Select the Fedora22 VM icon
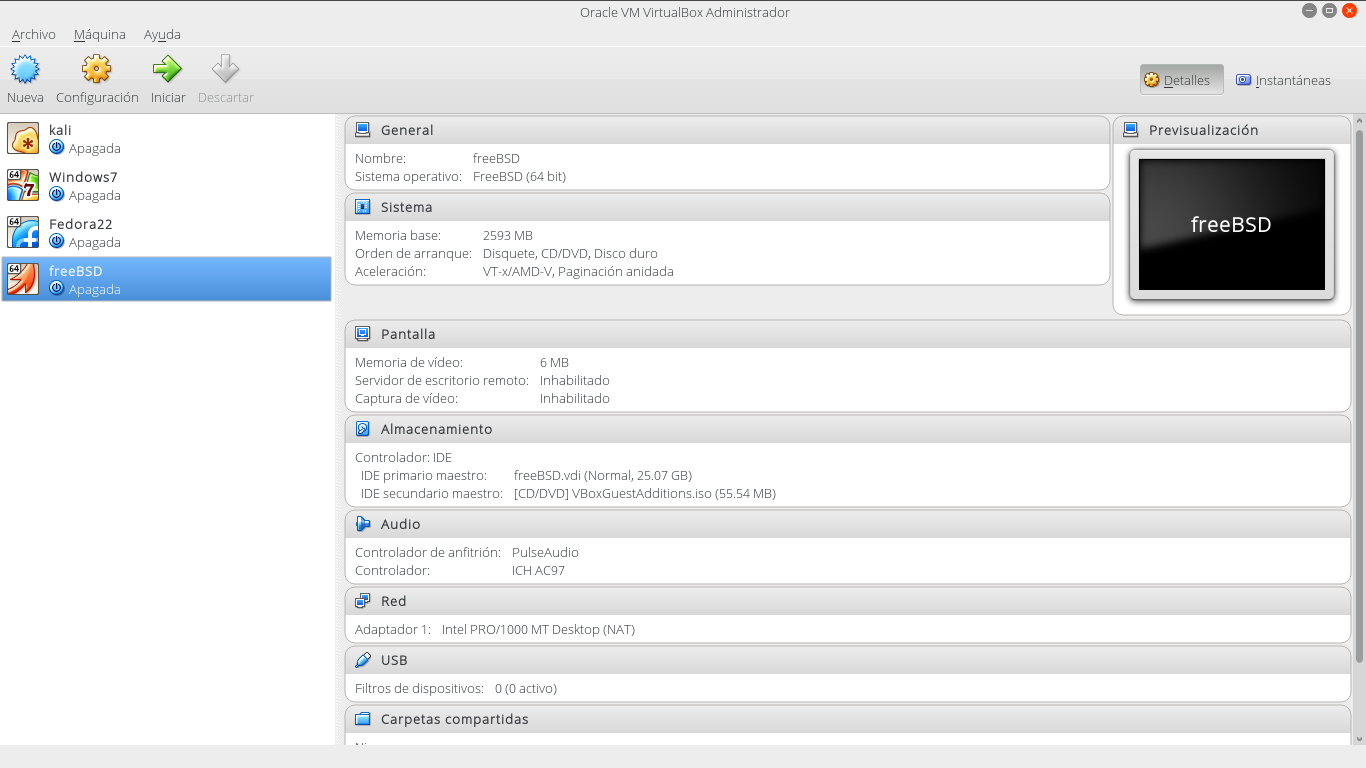This screenshot has width=1366, height=768. pos(23,232)
